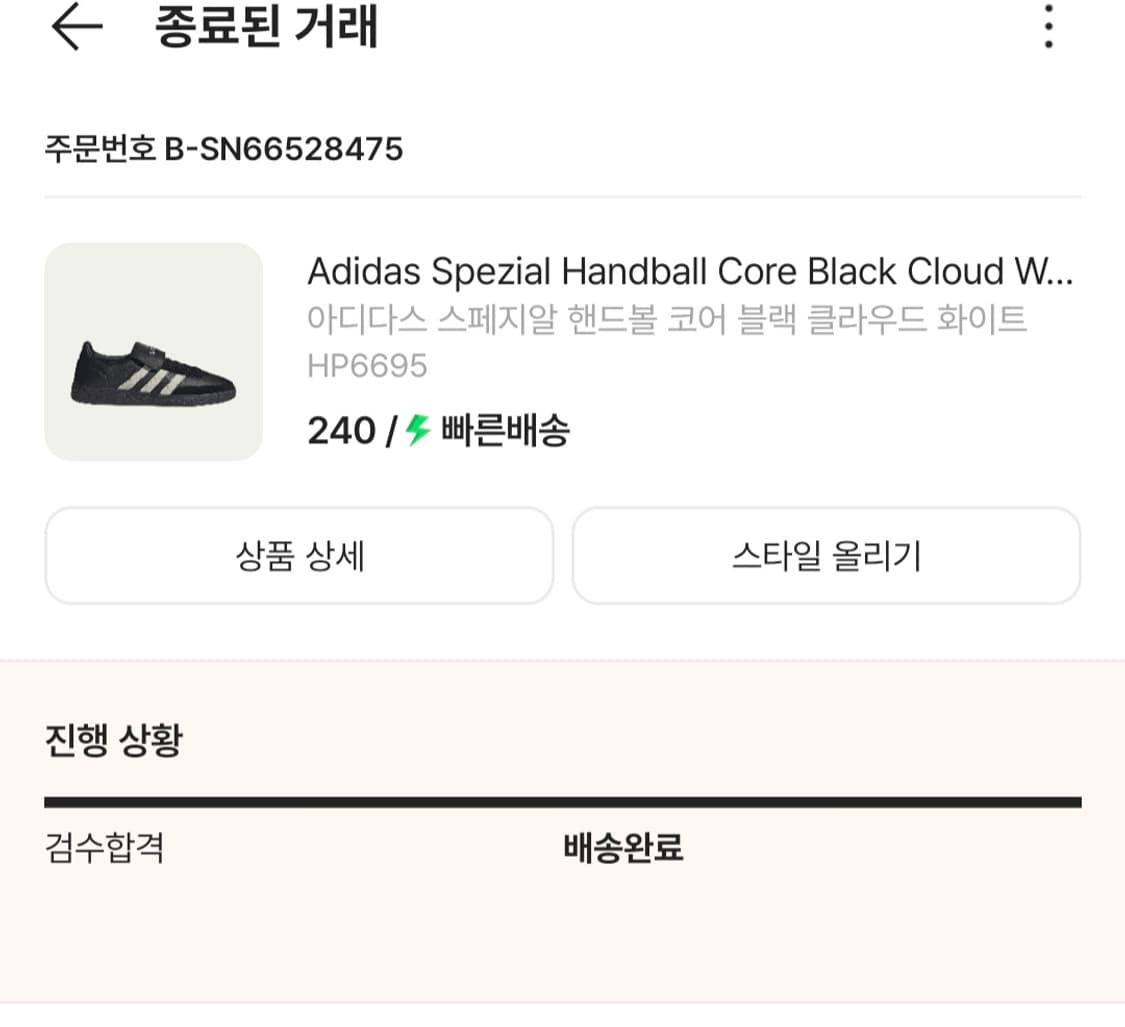This screenshot has height=1027, width=1125.
Task: Tap the 주문번호 order label
Action: pyautogui.click(x=95, y=150)
